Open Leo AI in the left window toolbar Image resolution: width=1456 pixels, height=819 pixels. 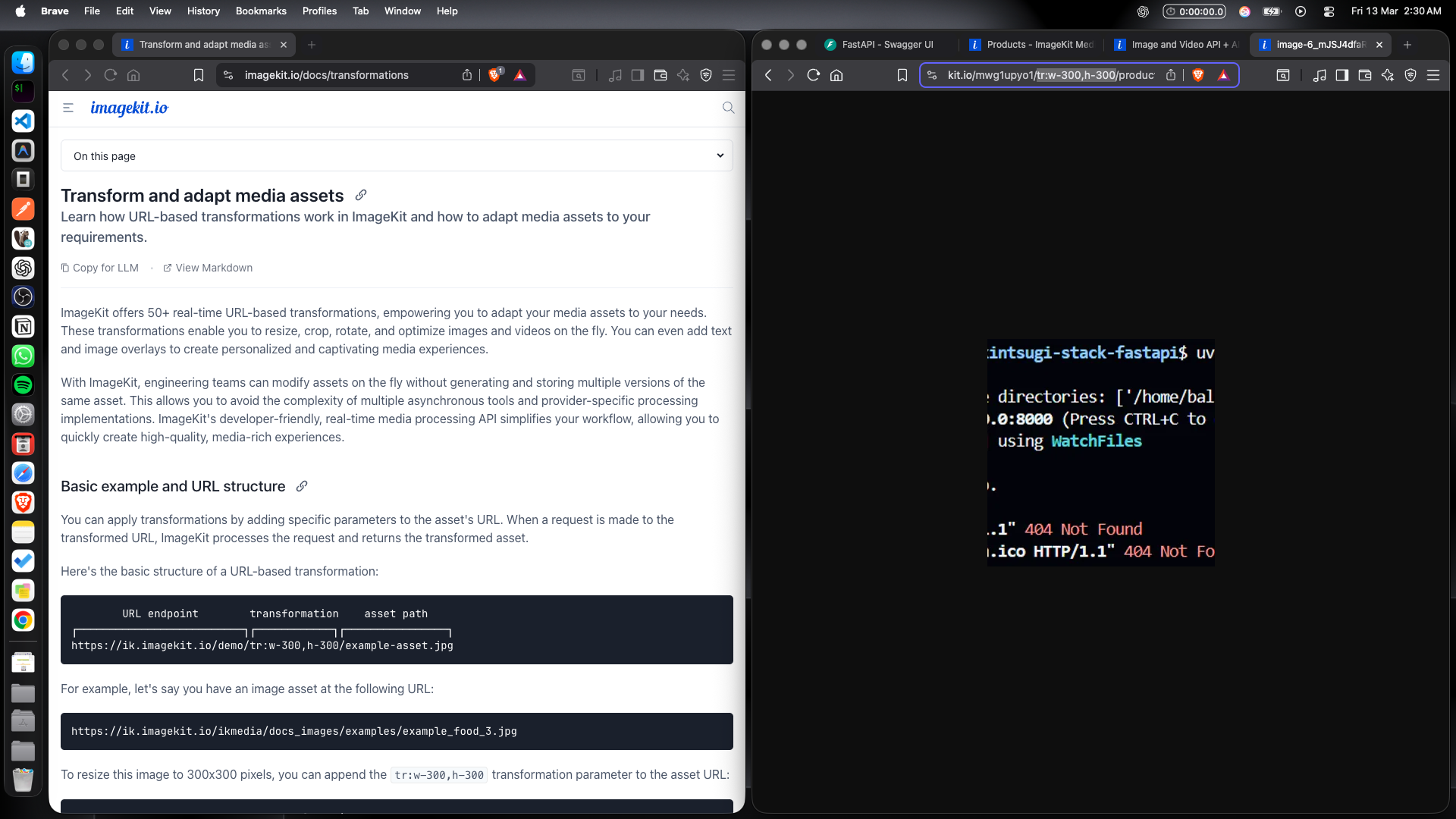pos(683,75)
